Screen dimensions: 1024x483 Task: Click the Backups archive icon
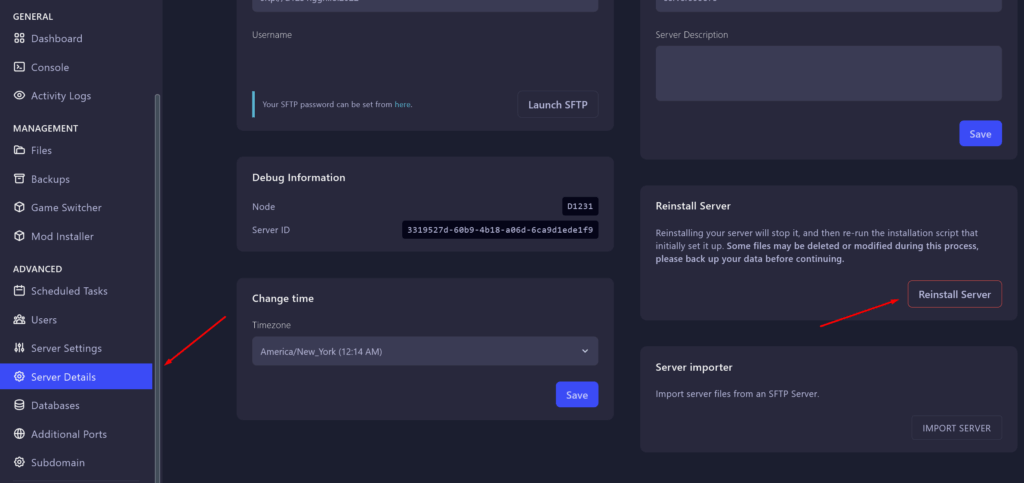tap(19, 179)
